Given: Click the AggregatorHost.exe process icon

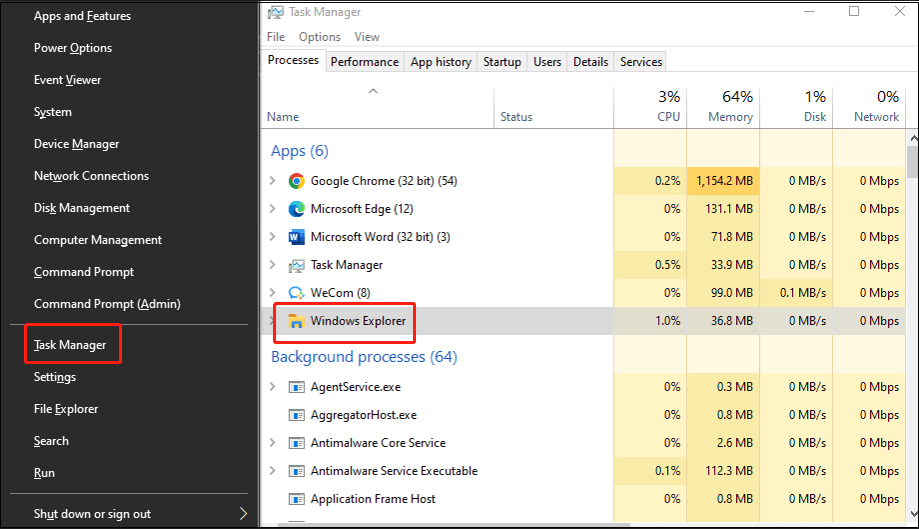Looking at the screenshot, I should [297, 415].
